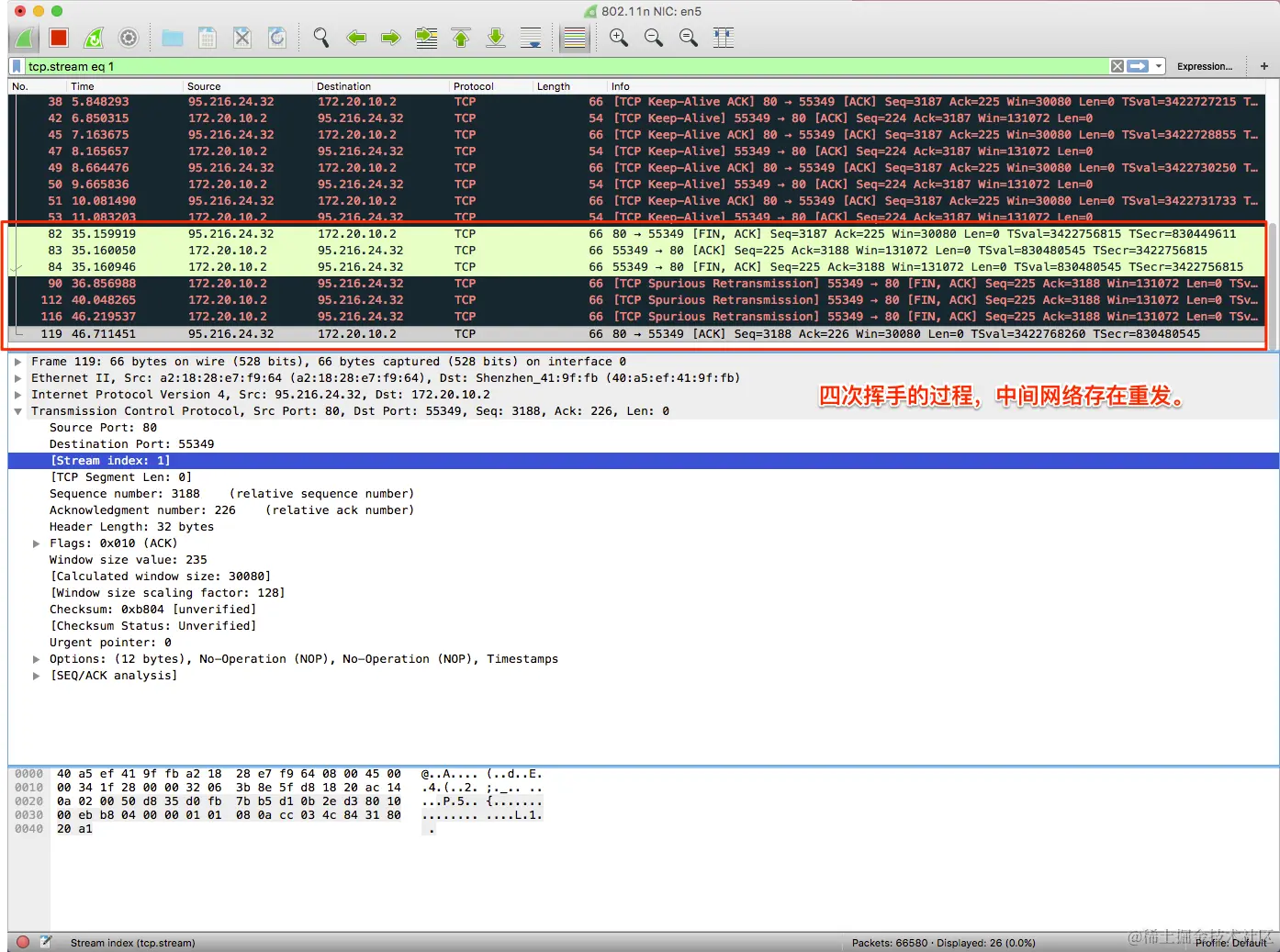This screenshot has height=952, width=1280.
Task: Select packet 84 at time 35.160946
Action: click(637, 267)
